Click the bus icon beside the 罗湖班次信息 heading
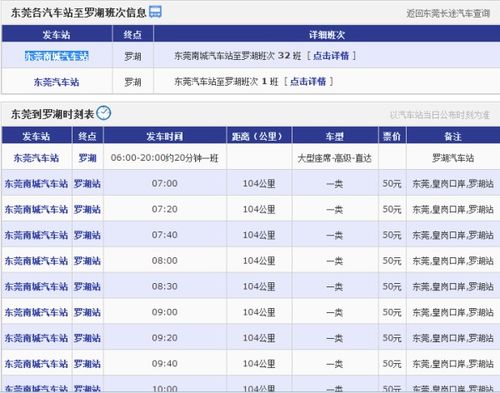 (155, 12)
